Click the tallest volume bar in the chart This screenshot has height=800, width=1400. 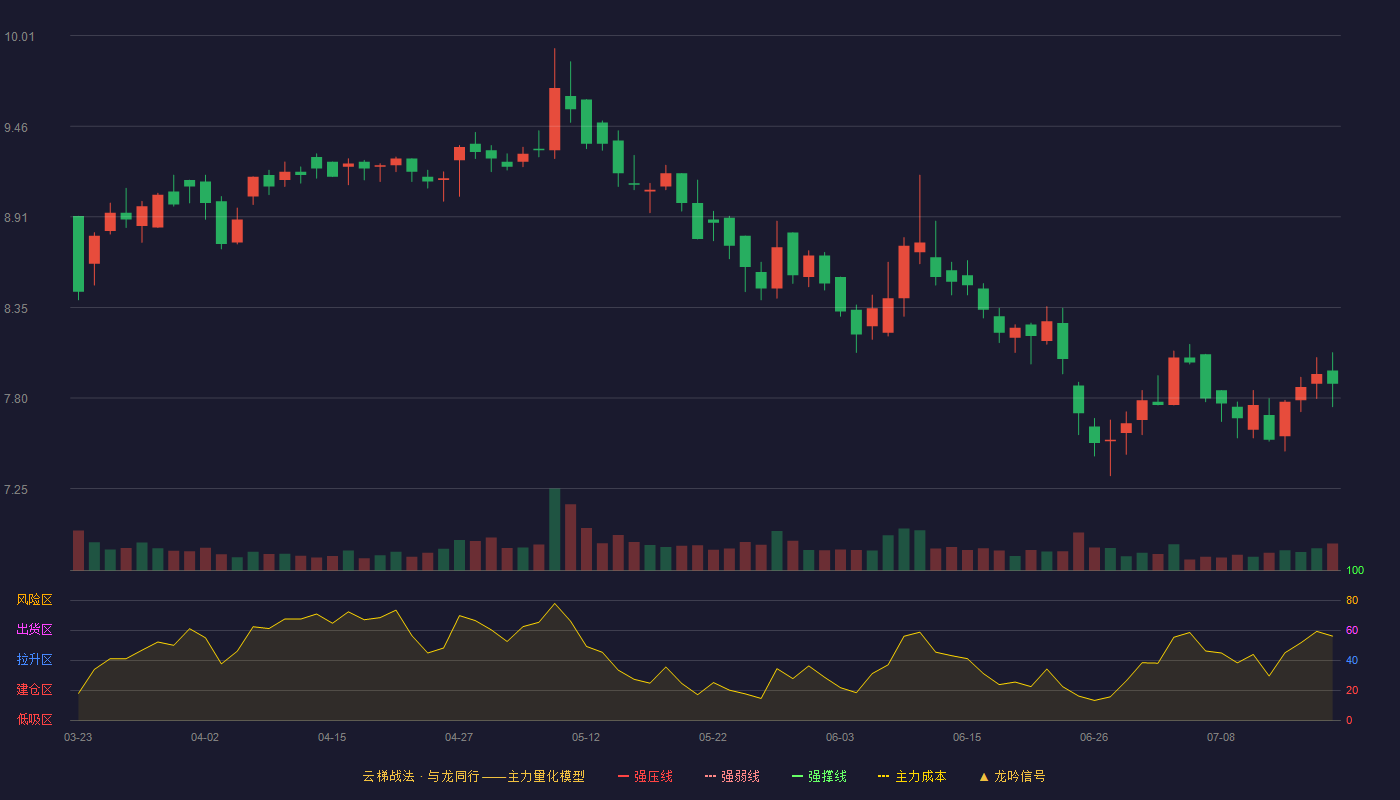554,529
